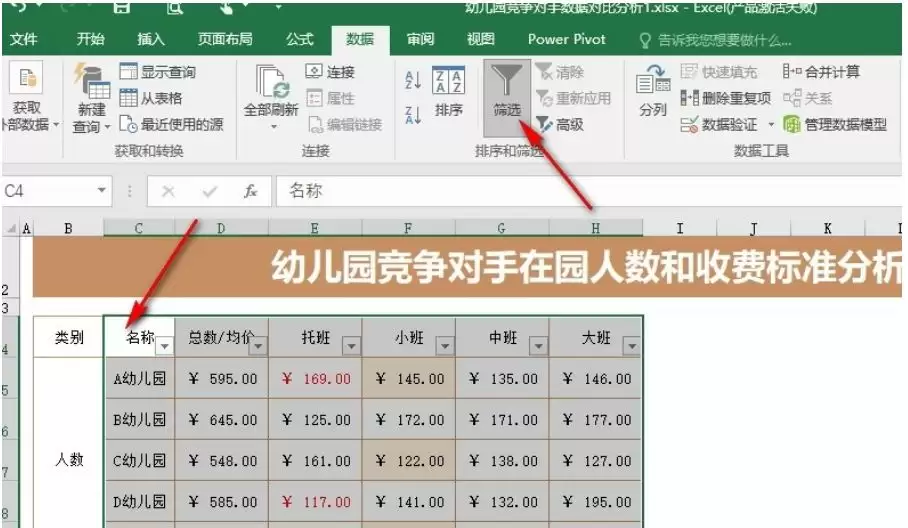Toggle the Filter (筛选) funnel button
The width and height of the screenshot is (908, 528).
pos(507,97)
